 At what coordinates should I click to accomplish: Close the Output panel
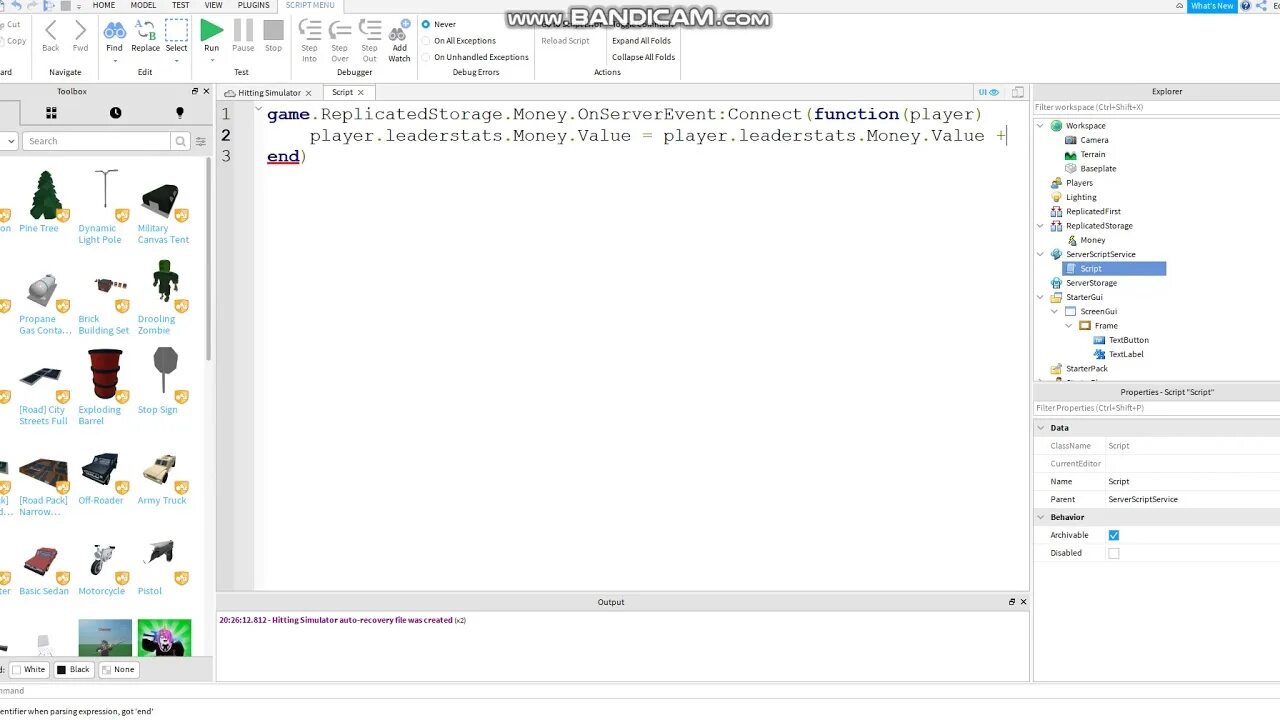[1023, 602]
